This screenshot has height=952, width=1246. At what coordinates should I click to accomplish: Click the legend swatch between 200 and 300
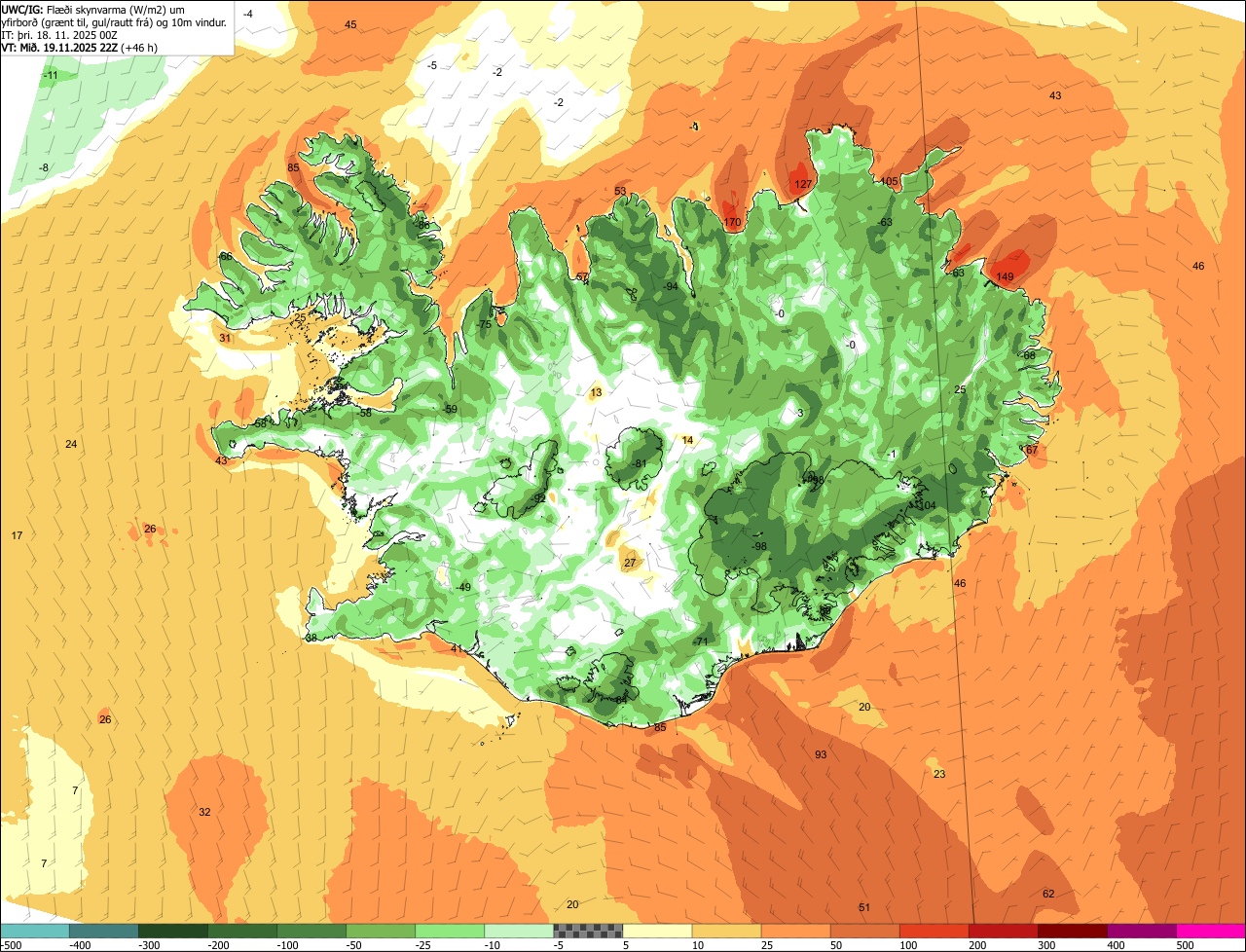click(1003, 931)
